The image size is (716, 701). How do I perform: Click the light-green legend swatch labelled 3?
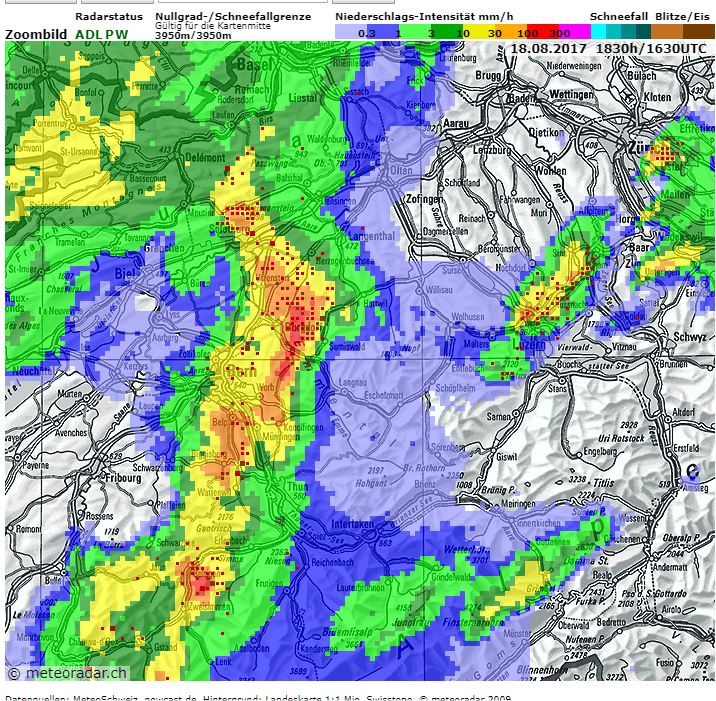click(x=416, y=32)
